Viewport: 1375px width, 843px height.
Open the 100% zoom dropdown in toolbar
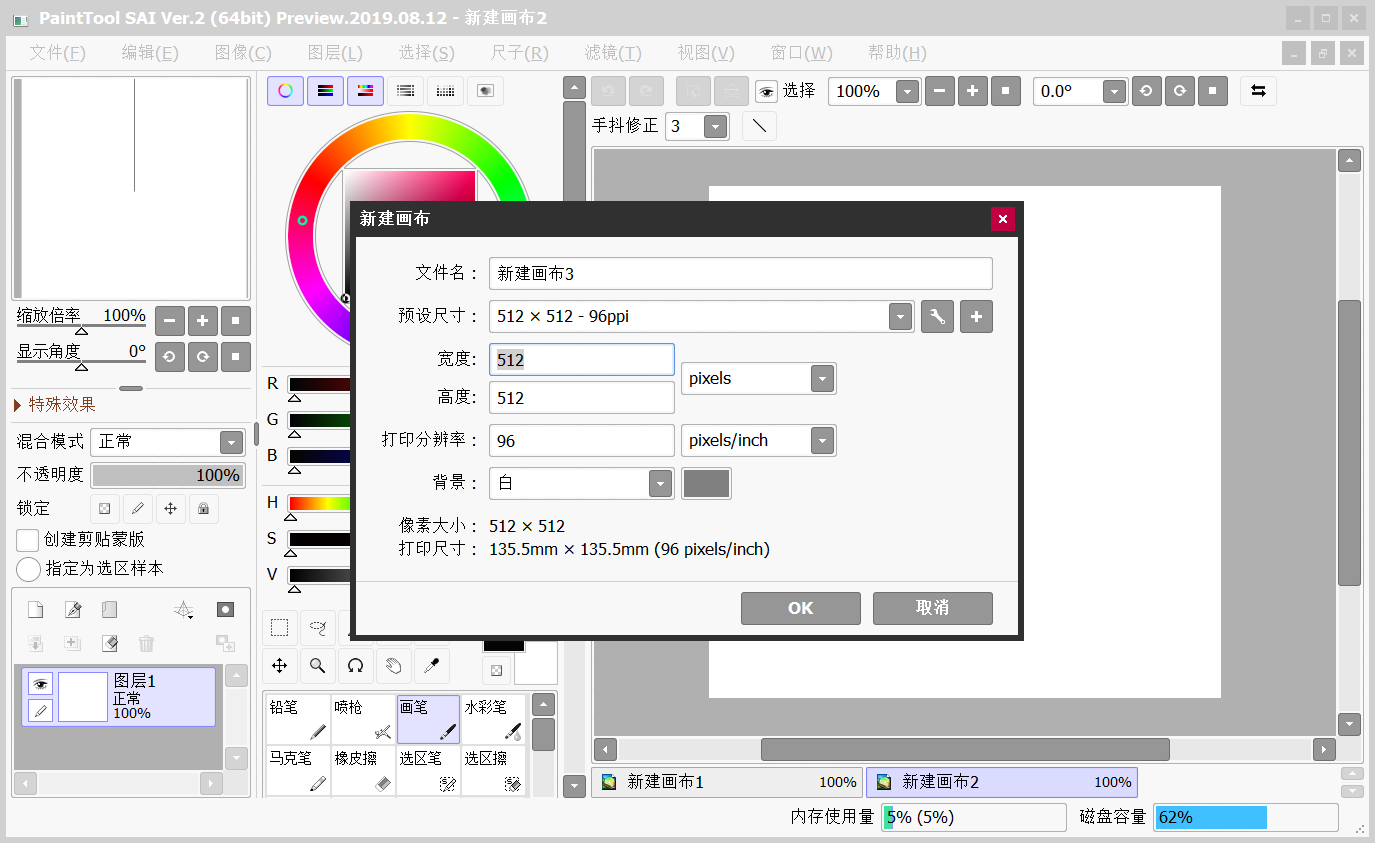[x=907, y=92]
